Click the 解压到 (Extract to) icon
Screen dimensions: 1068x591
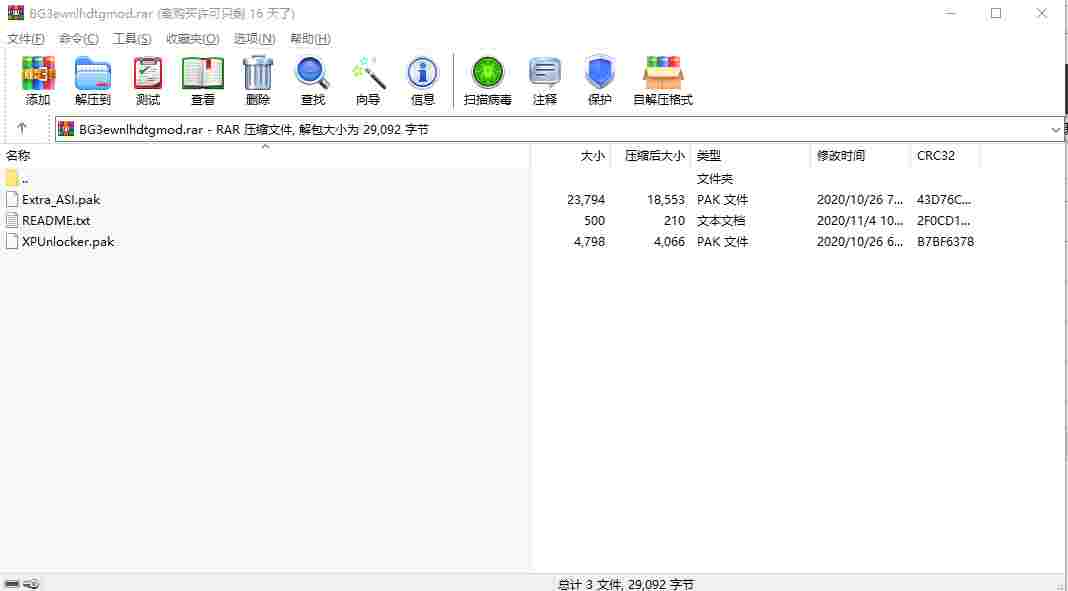pos(93,74)
